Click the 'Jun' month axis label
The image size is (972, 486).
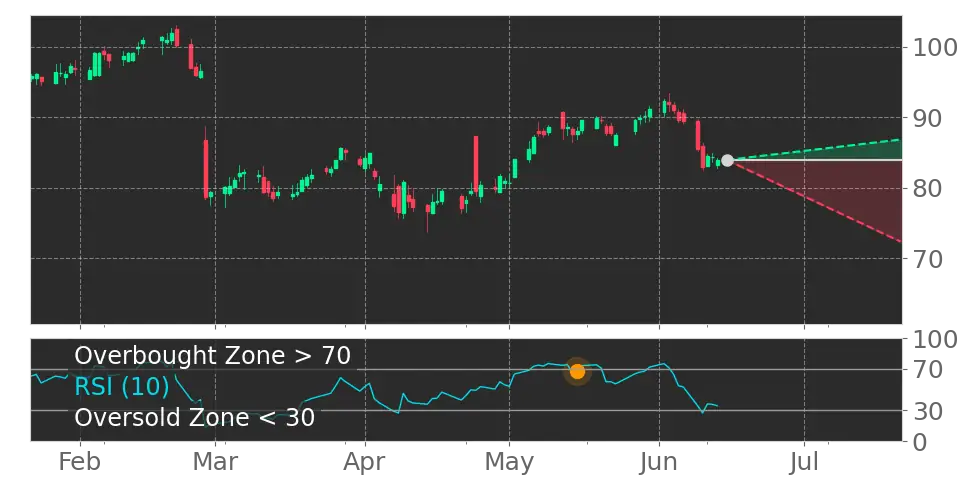(x=659, y=462)
